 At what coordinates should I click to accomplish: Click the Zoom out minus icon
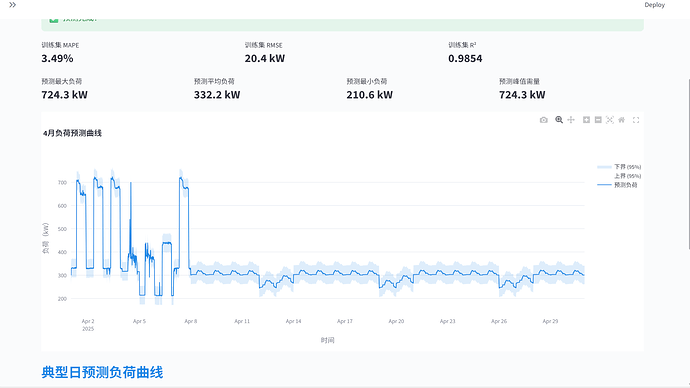point(598,120)
